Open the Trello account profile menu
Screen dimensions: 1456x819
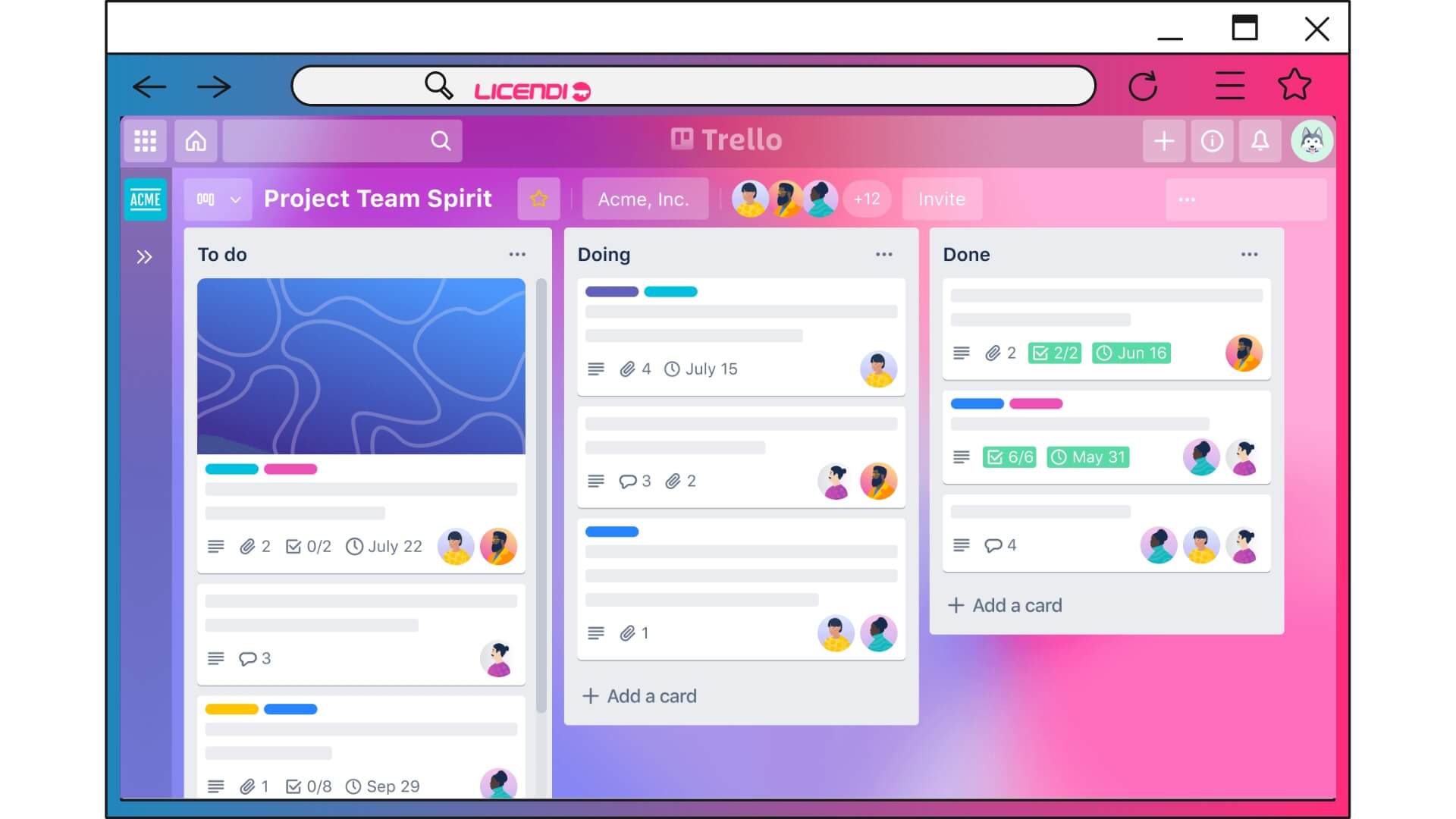pos(1311,140)
